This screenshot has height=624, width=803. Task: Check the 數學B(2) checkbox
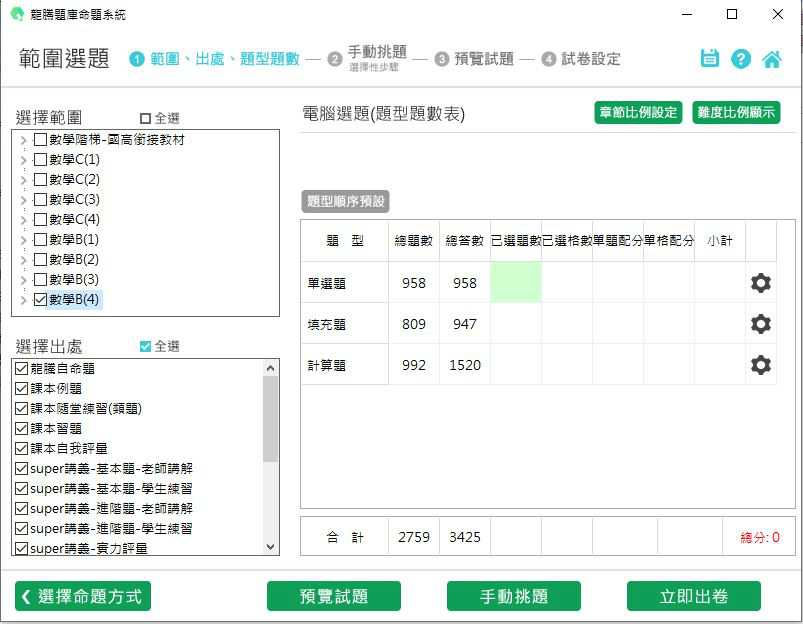pos(40,259)
